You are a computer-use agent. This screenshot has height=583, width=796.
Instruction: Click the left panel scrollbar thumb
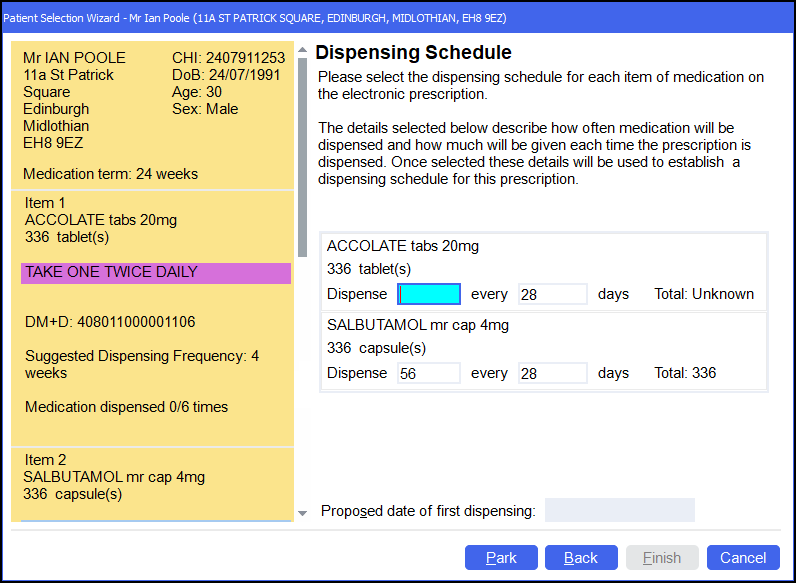tap(303, 155)
